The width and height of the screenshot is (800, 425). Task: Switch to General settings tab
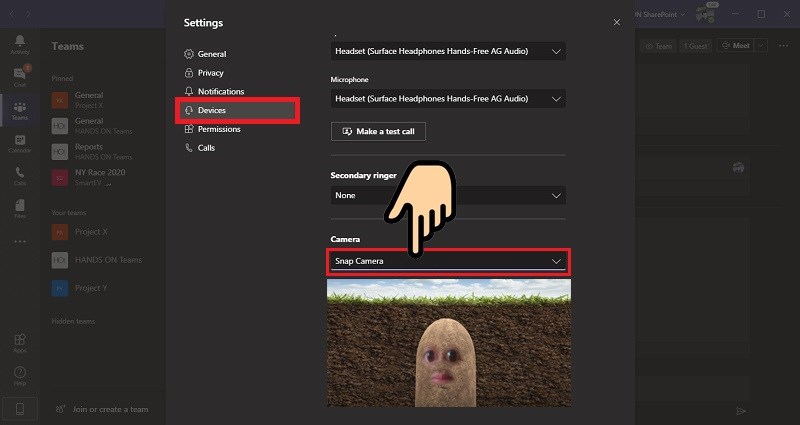[x=211, y=54]
